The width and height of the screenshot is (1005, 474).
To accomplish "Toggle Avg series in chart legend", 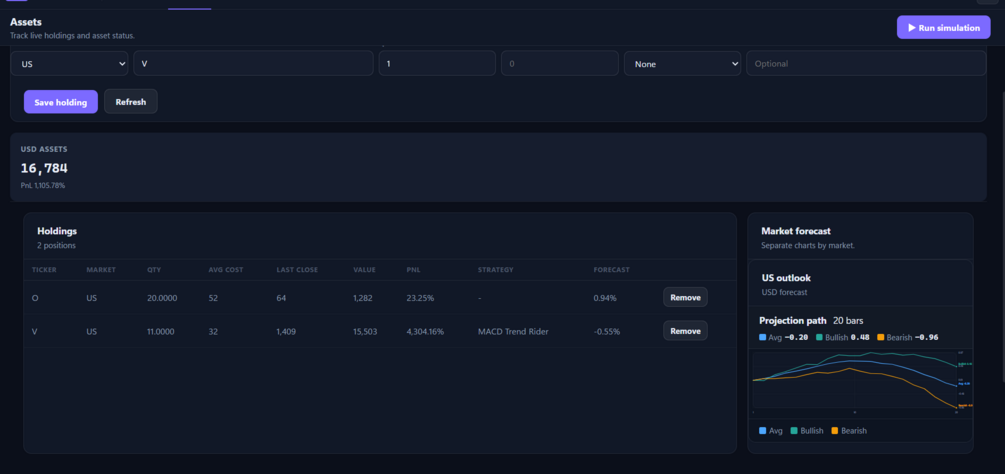I will point(771,431).
